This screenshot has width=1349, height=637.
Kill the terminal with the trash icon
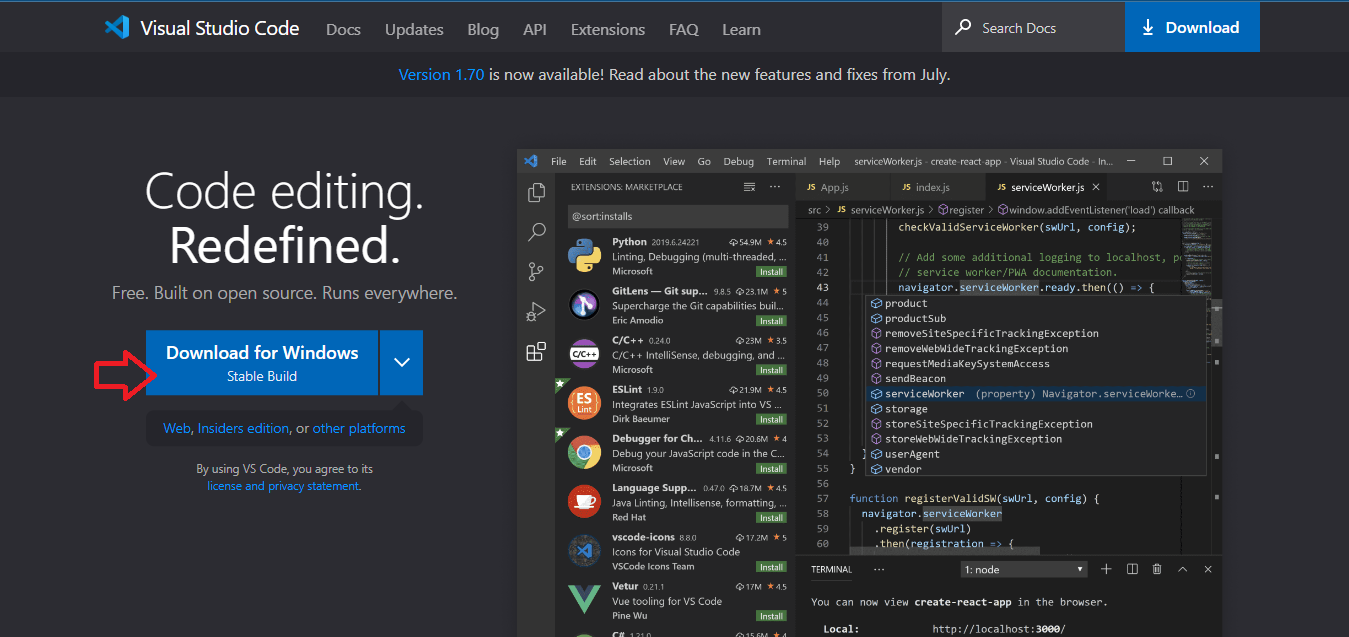pyautogui.click(x=1157, y=569)
